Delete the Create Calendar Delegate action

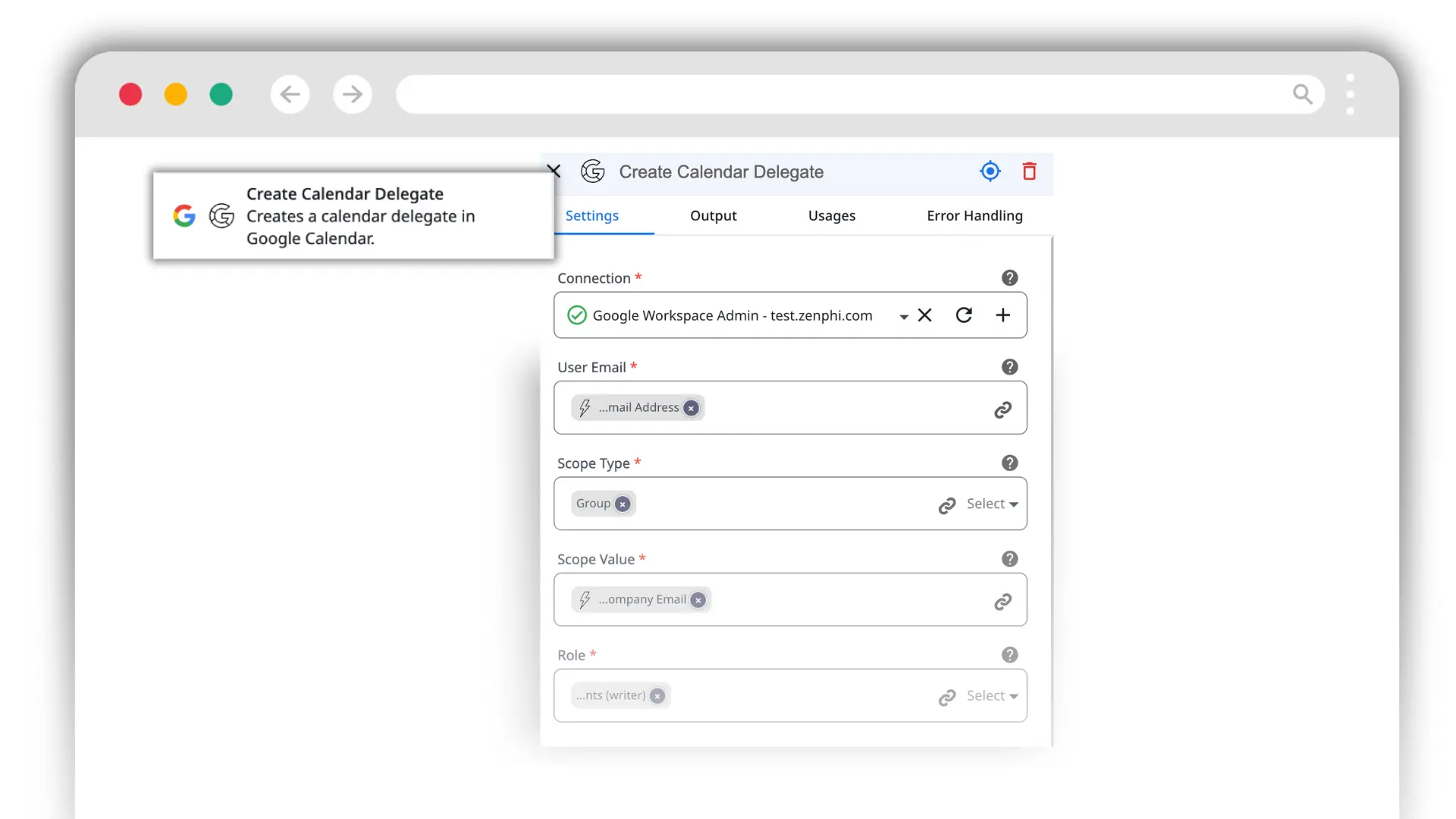coord(1029,171)
